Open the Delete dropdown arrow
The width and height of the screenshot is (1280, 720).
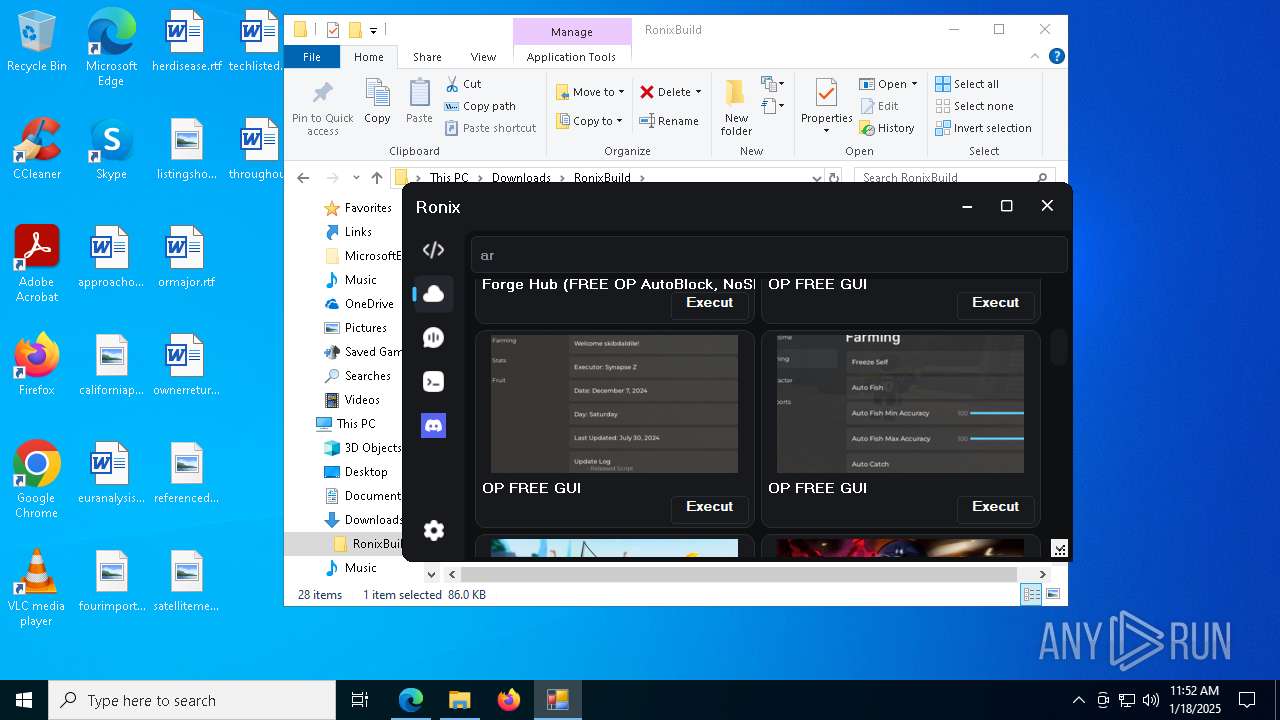click(698, 92)
